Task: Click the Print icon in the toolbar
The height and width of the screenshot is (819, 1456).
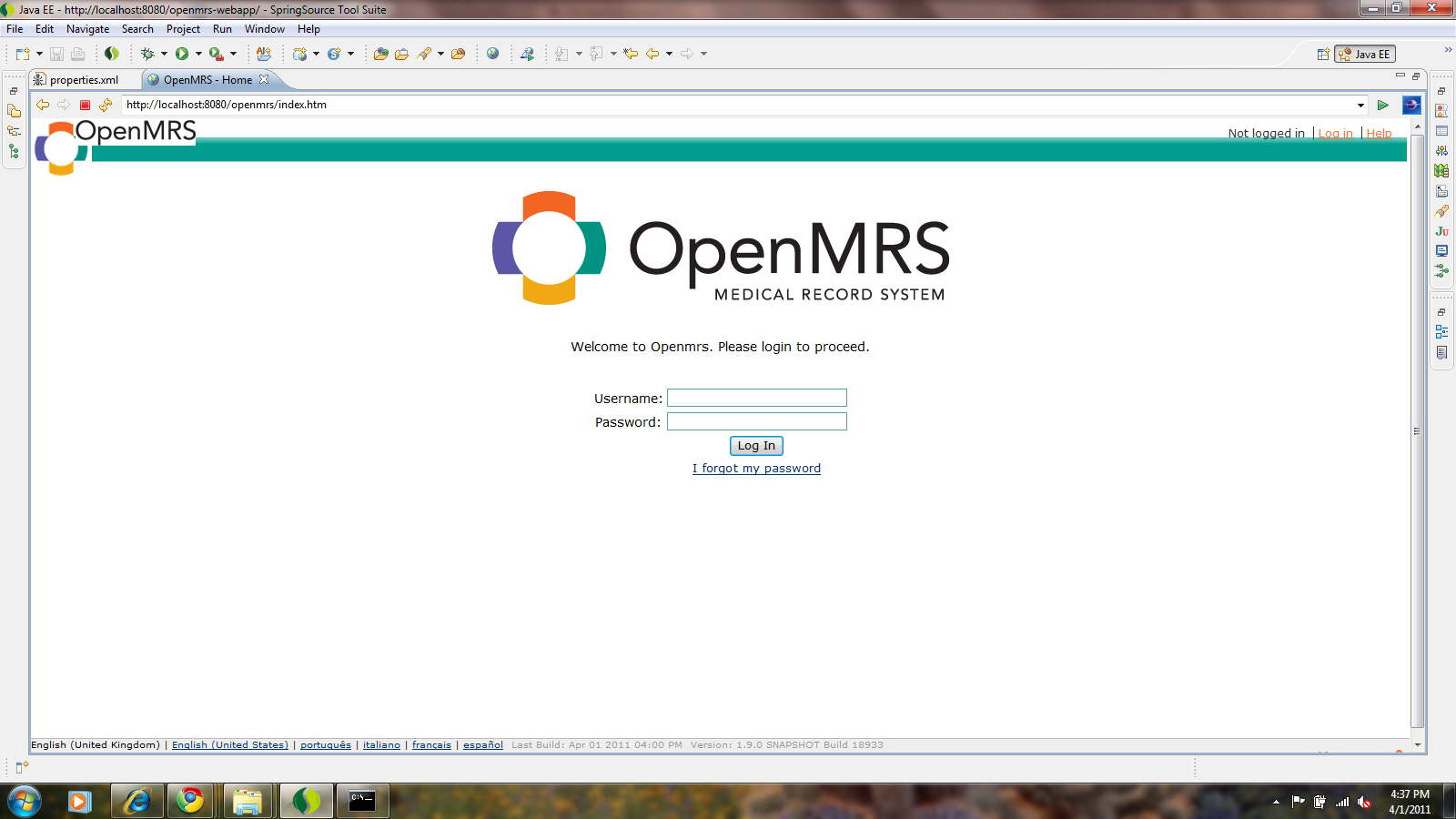Action: click(x=77, y=53)
